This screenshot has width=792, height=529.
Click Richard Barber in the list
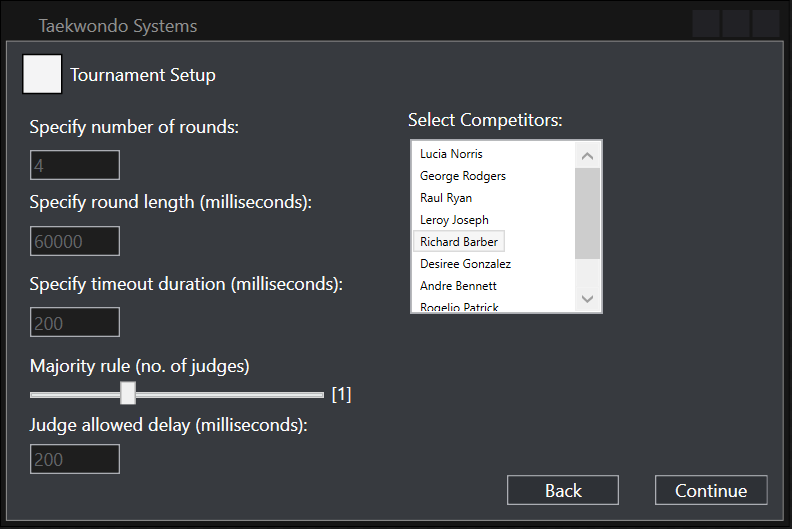pos(459,242)
